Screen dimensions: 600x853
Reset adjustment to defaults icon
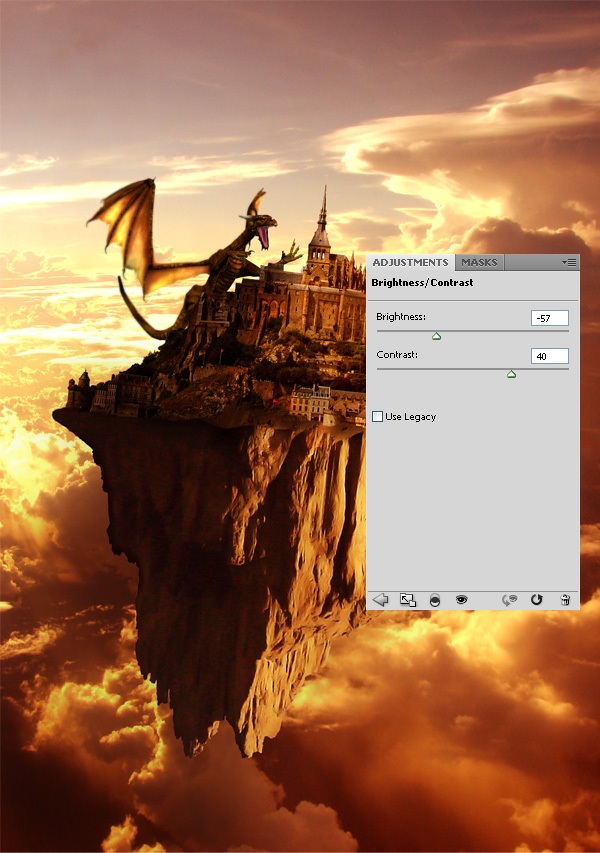click(x=536, y=599)
